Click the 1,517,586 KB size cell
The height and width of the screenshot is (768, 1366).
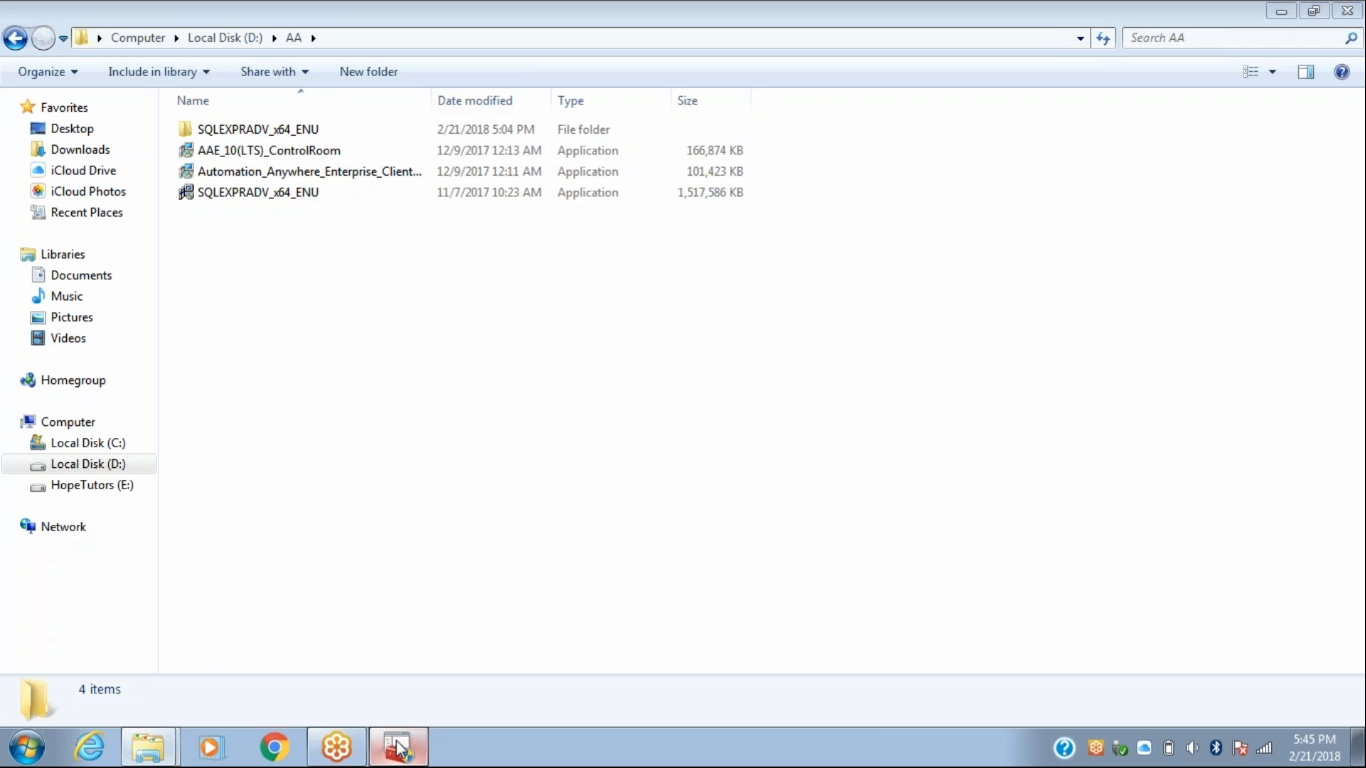(x=710, y=193)
